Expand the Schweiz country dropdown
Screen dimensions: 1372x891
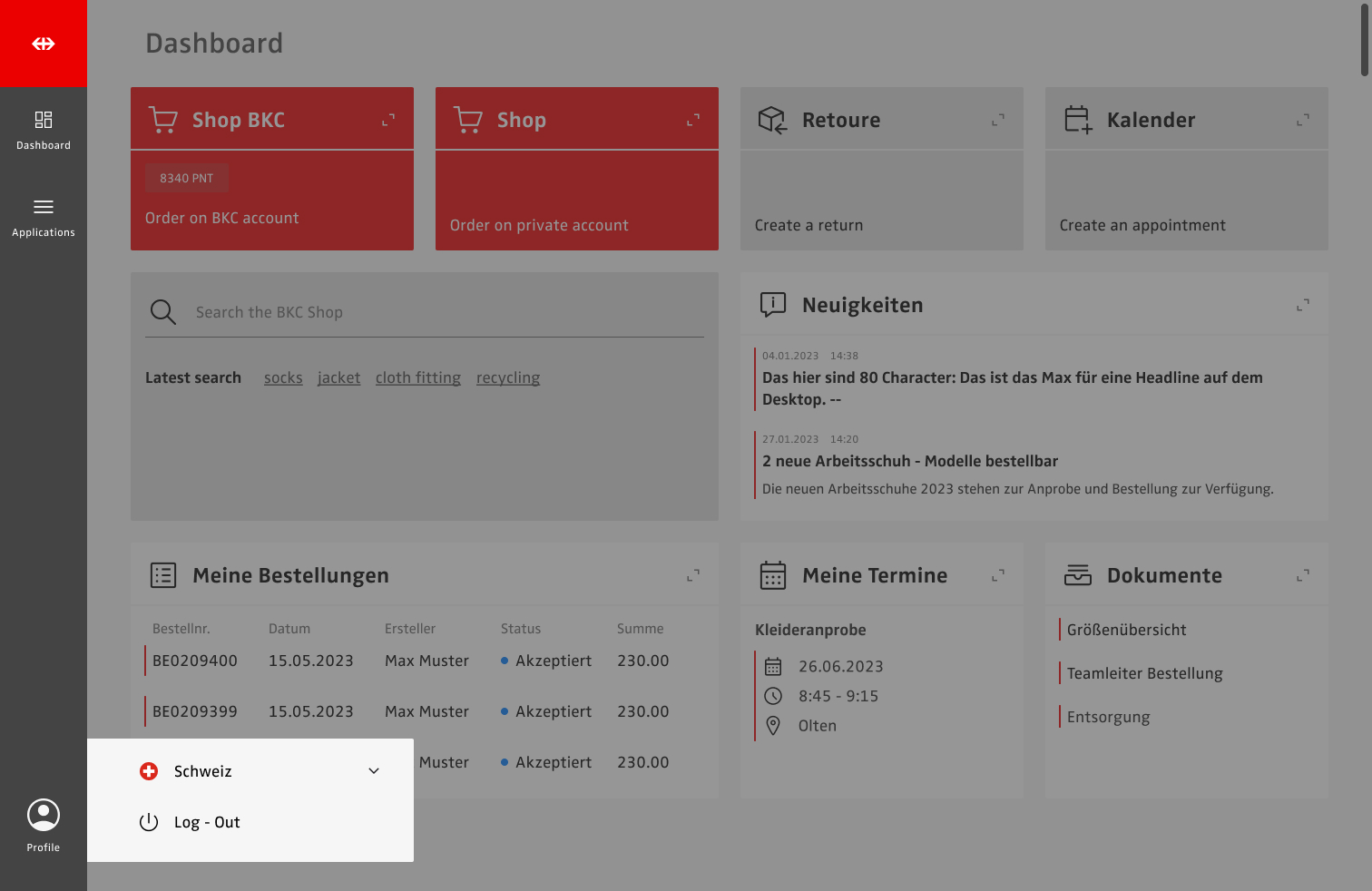(x=373, y=771)
